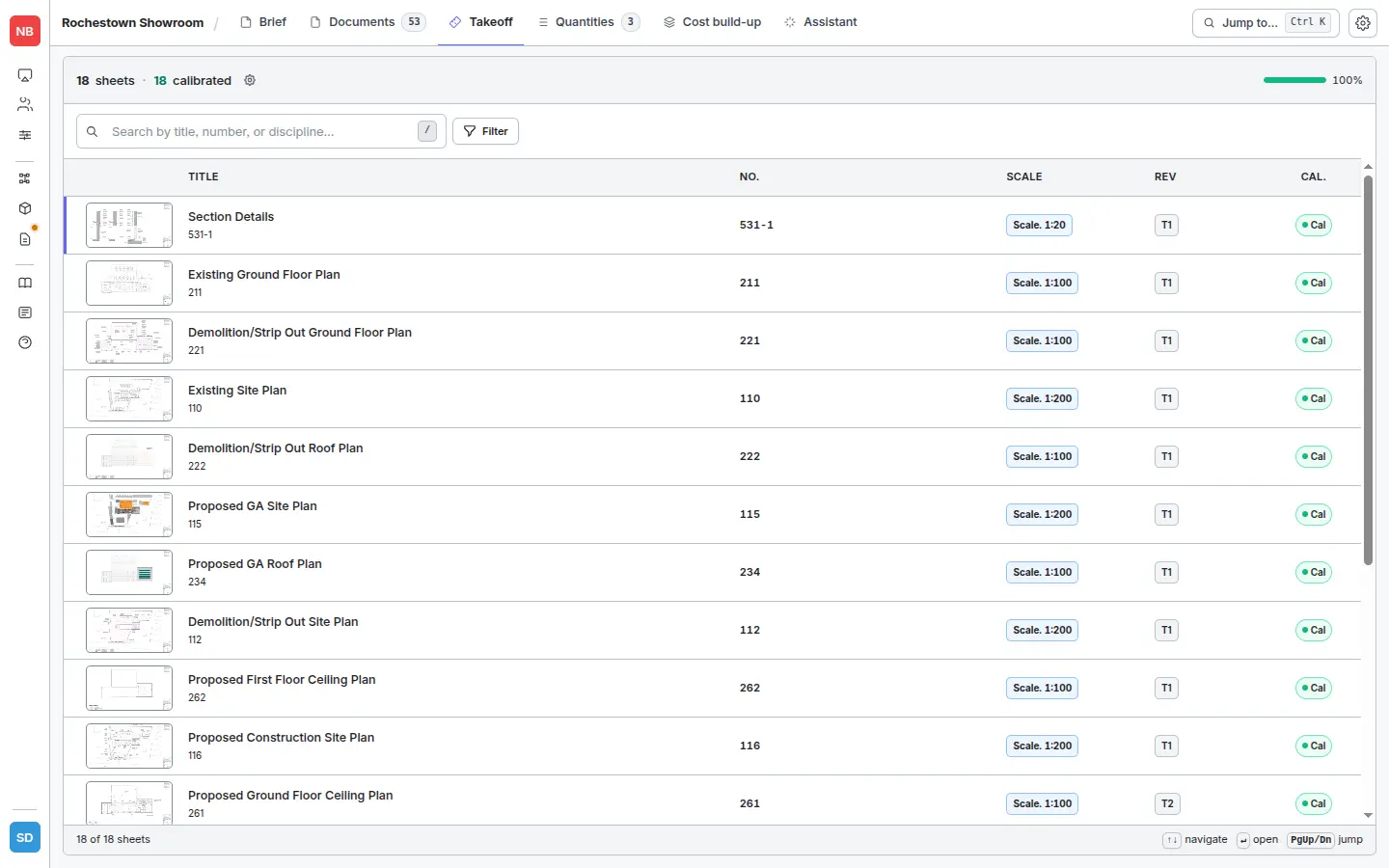Screen dimensions: 1389x868
Task: Click the CAL. column header
Action: coord(1314,176)
